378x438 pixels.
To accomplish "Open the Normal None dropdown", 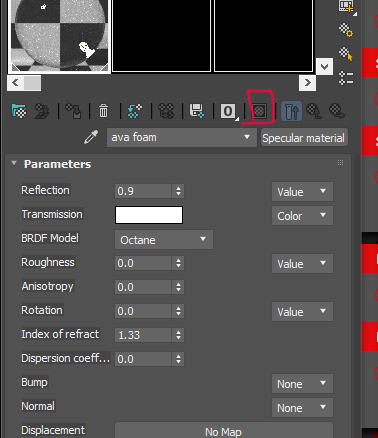I will click(x=302, y=408).
